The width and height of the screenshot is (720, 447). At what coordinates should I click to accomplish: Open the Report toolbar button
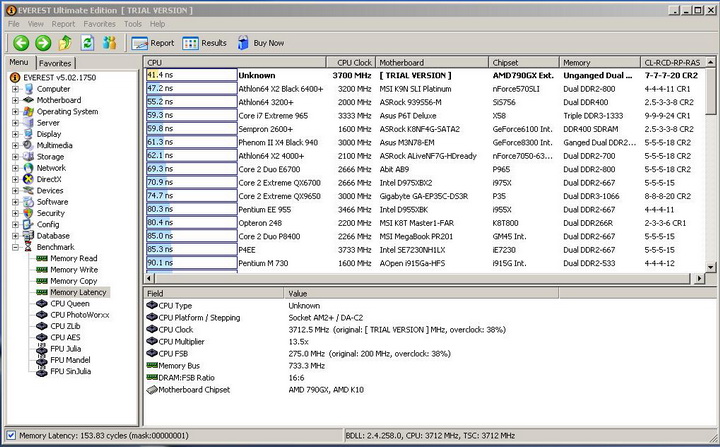pyautogui.click(x=152, y=43)
